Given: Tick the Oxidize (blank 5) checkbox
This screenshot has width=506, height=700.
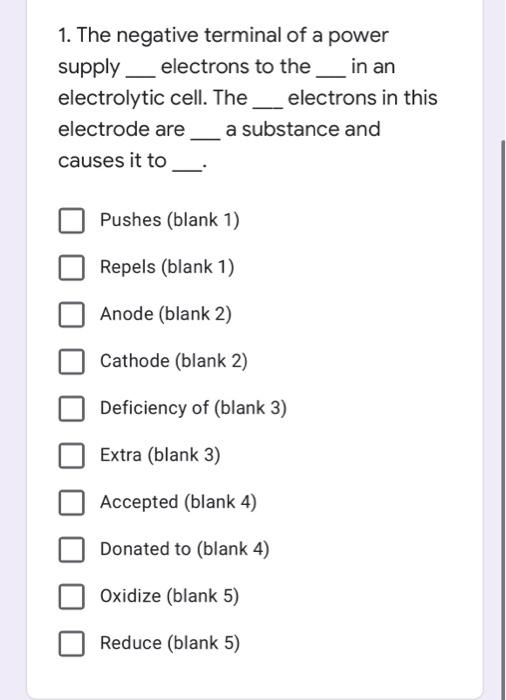Looking at the screenshot, I should pos(71,596).
